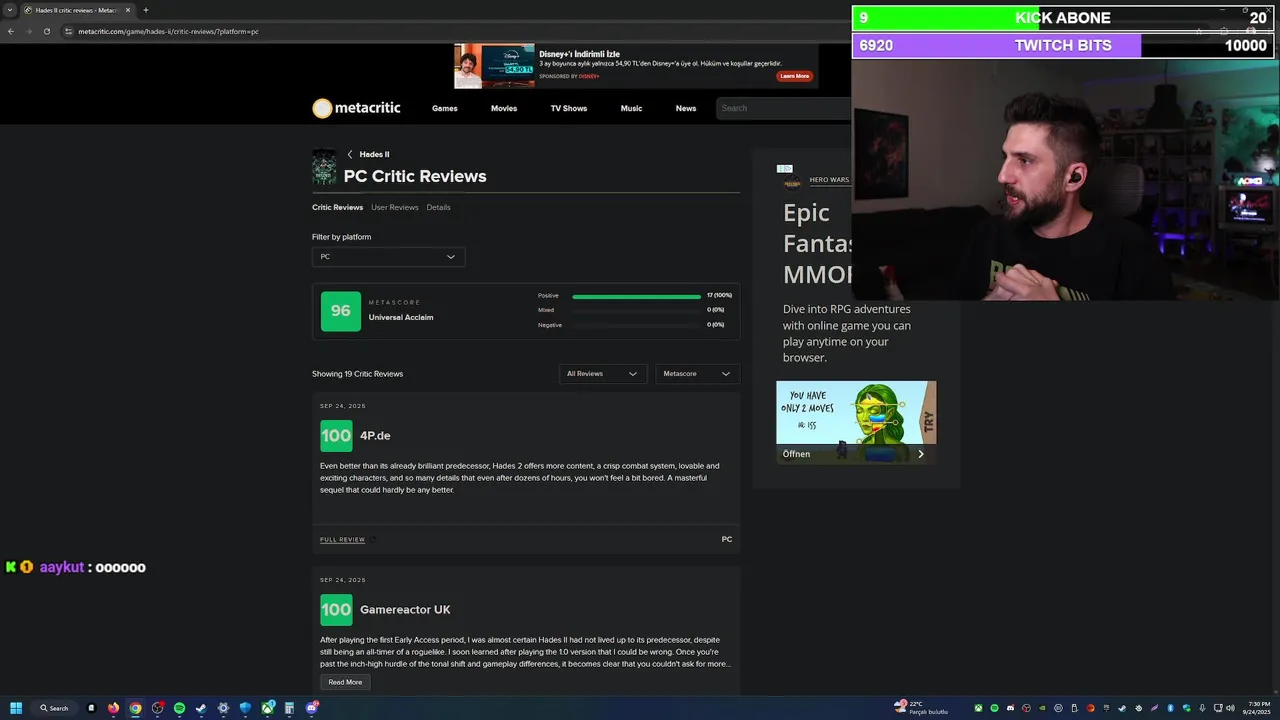Open Spotify from the taskbar
Image resolution: width=1280 pixels, height=720 pixels.
pos(179,708)
